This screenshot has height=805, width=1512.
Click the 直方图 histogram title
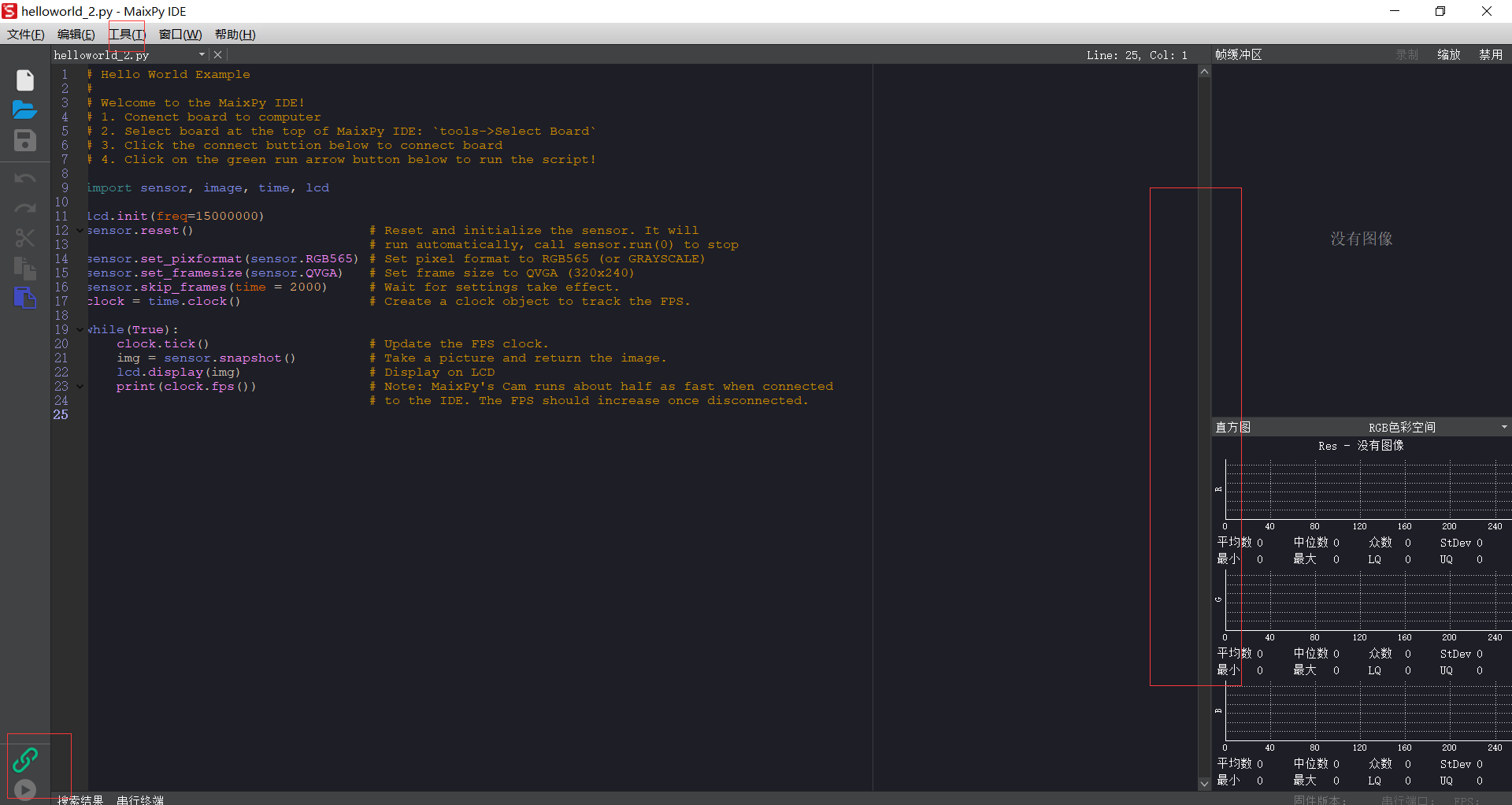1233,428
